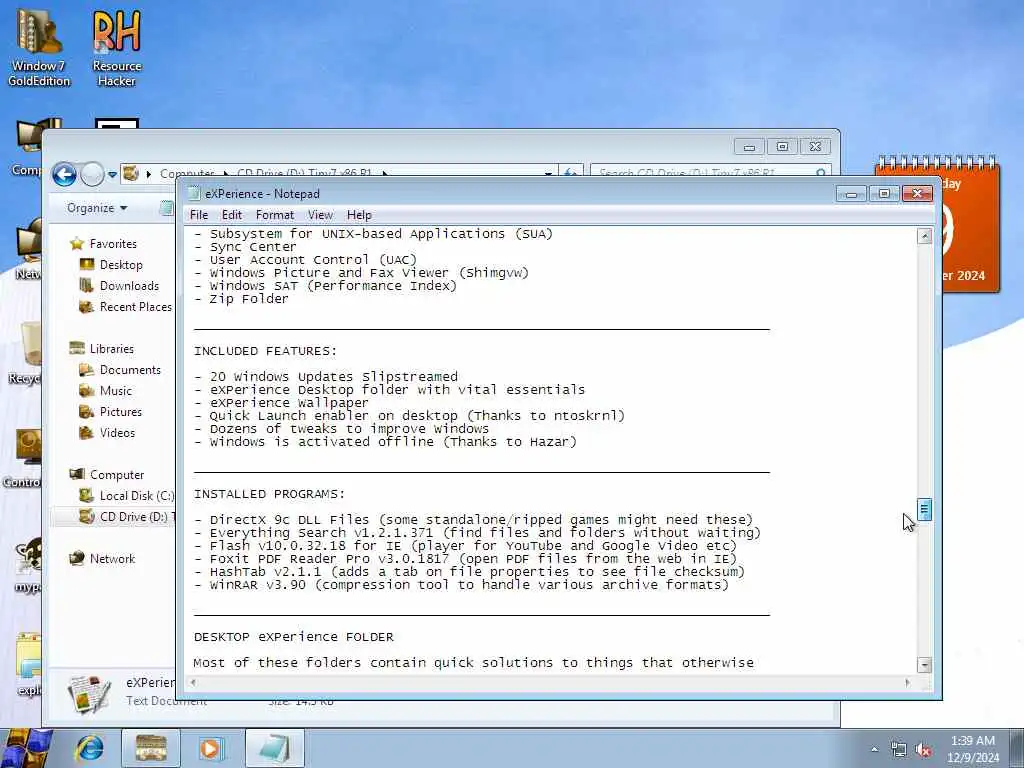Select Network in navigation pane
The image size is (1024, 768).
(112, 558)
